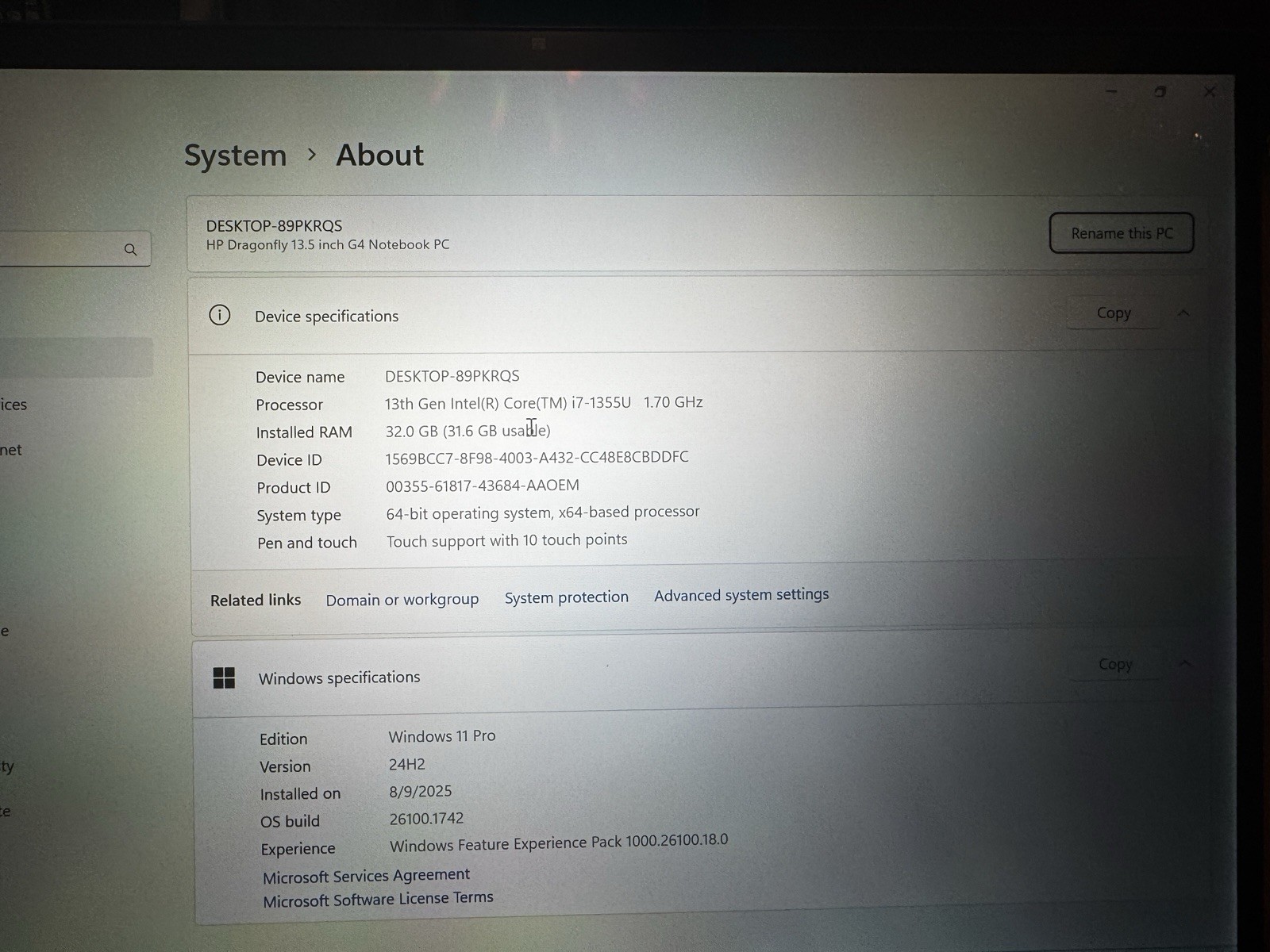Select Installed on date 8/9/2025
Screen dimensions: 1270x952
click(x=421, y=792)
